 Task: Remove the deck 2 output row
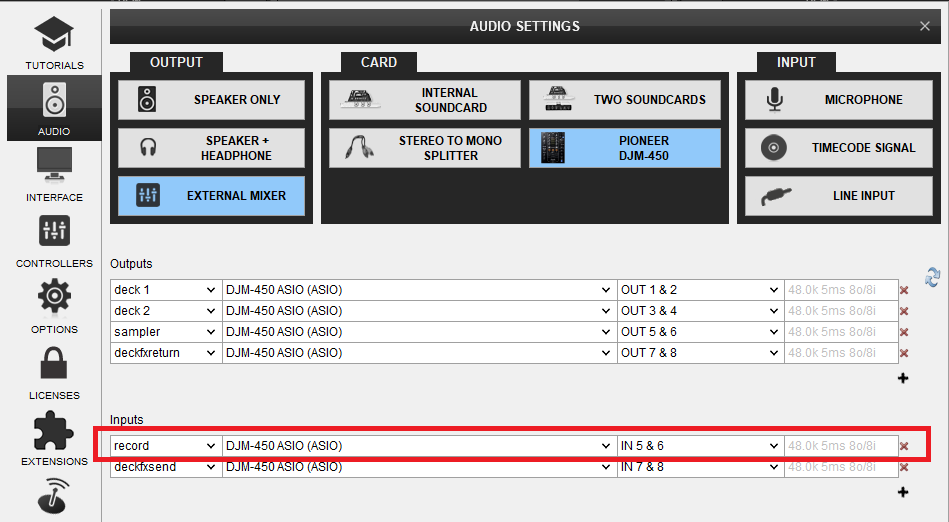click(904, 311)
